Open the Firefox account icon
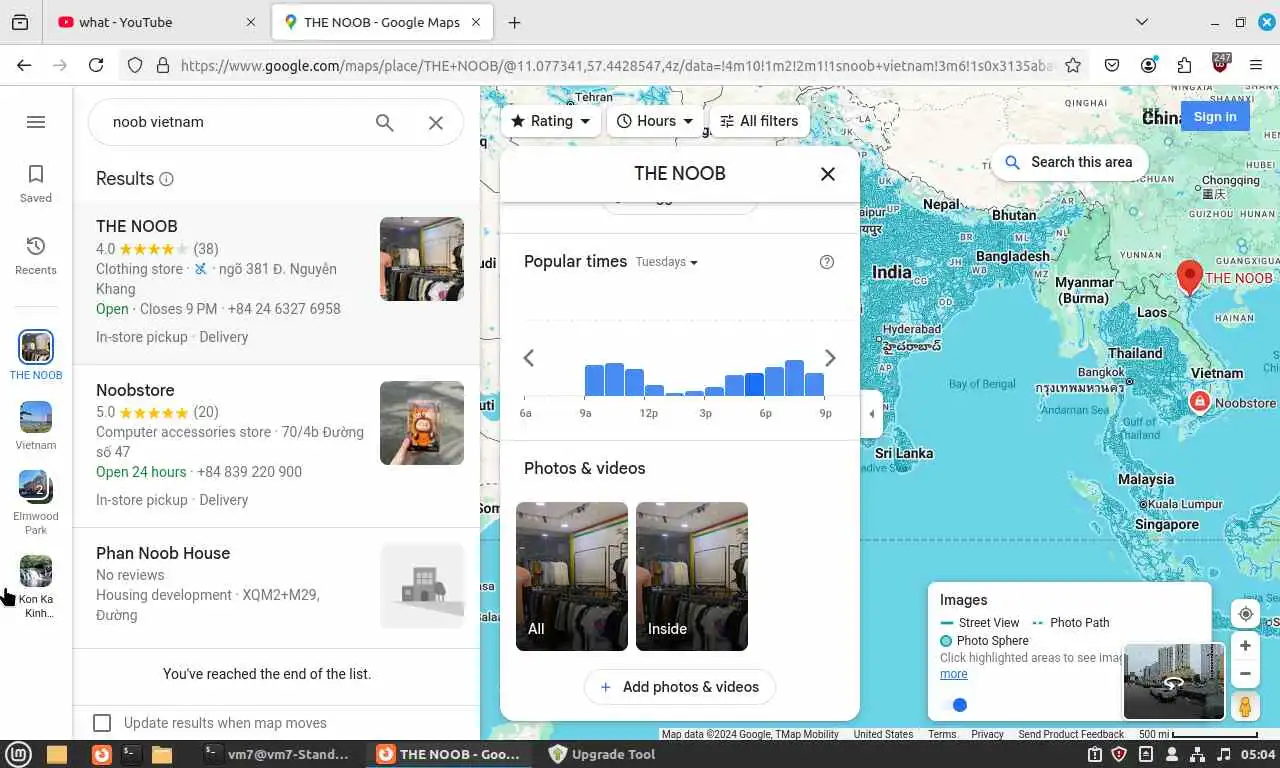Image resolution: width=1280 pixels, height=768 pixels. (x=1148, y=65)
